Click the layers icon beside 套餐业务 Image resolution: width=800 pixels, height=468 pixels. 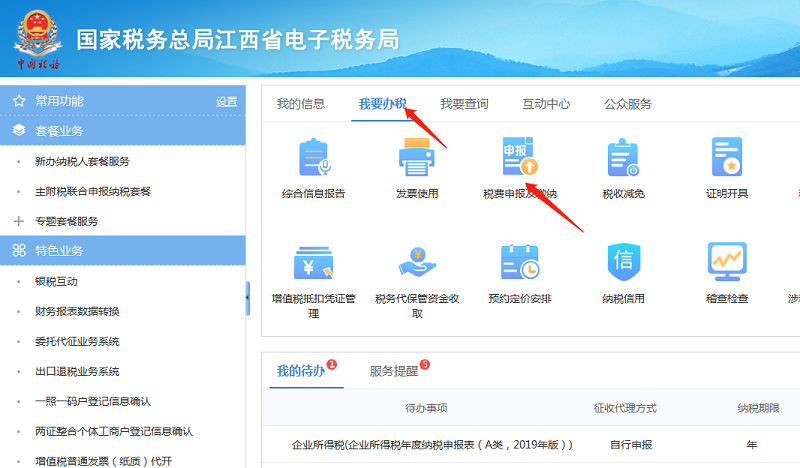[x=19, y=131]
